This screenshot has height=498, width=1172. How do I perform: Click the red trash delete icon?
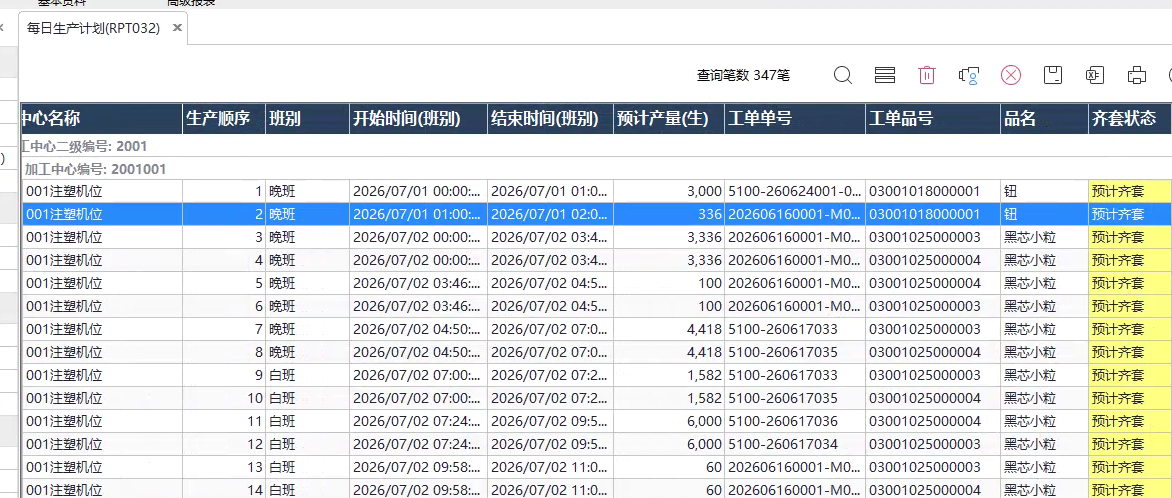927,75
